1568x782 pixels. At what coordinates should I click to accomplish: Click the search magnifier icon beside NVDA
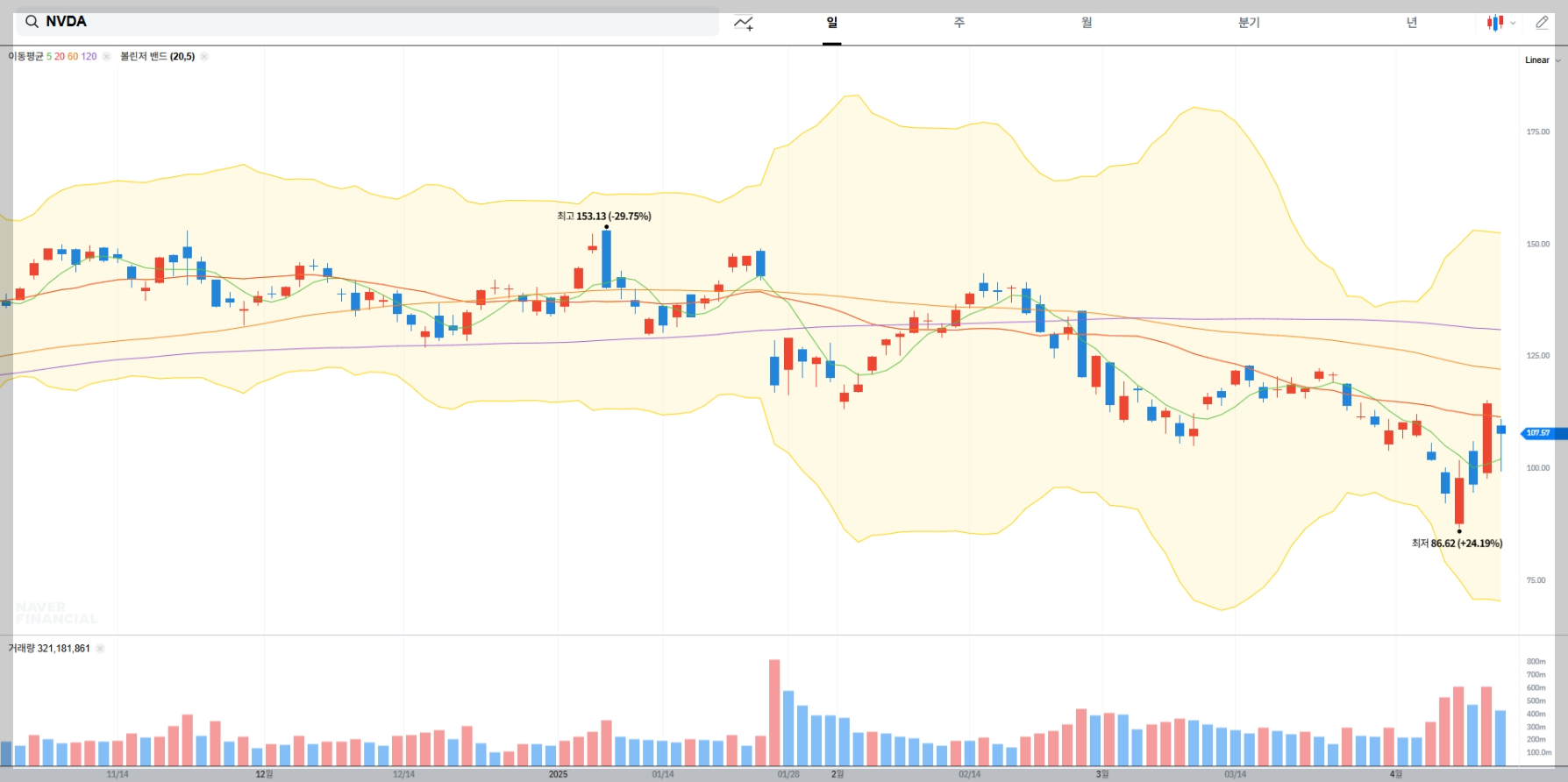point(32,22)
